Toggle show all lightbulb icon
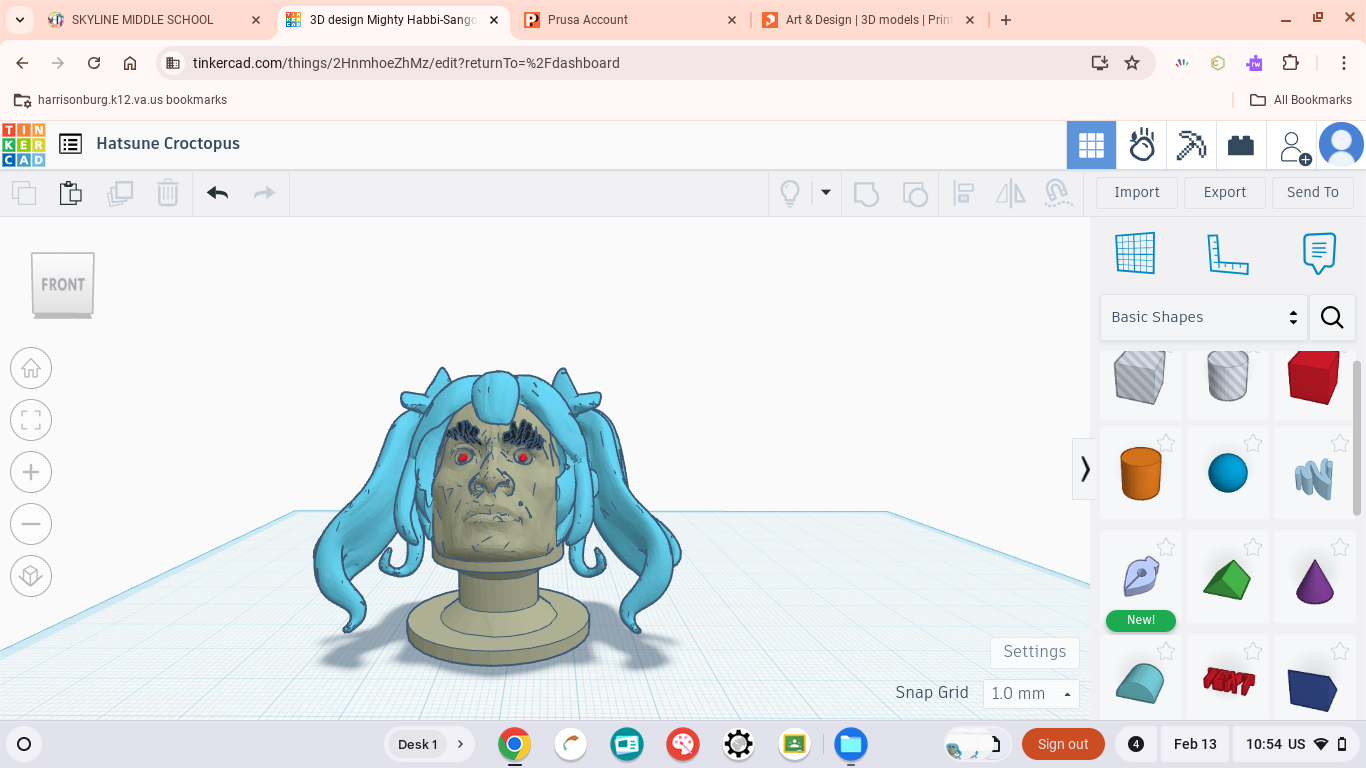1366x768 pixels. pos(790,193)
